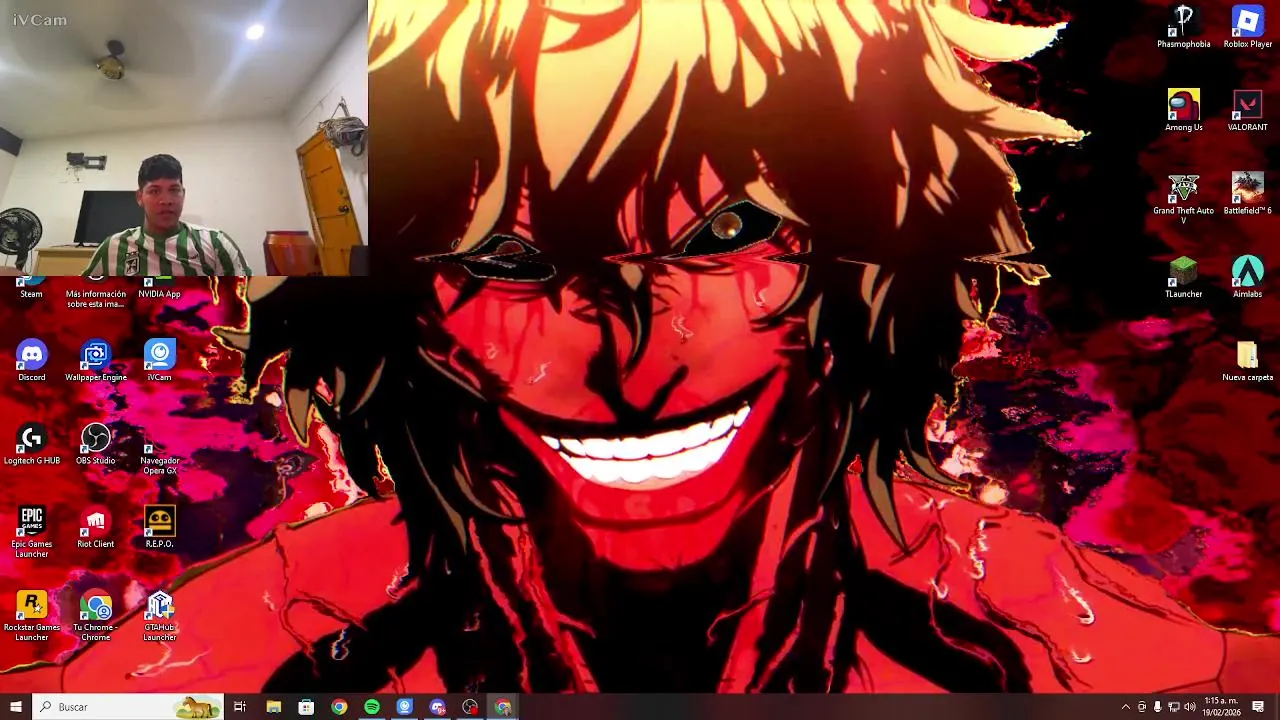
Task: Select the iVCam desktop shortcut
Action: point(159,361)
